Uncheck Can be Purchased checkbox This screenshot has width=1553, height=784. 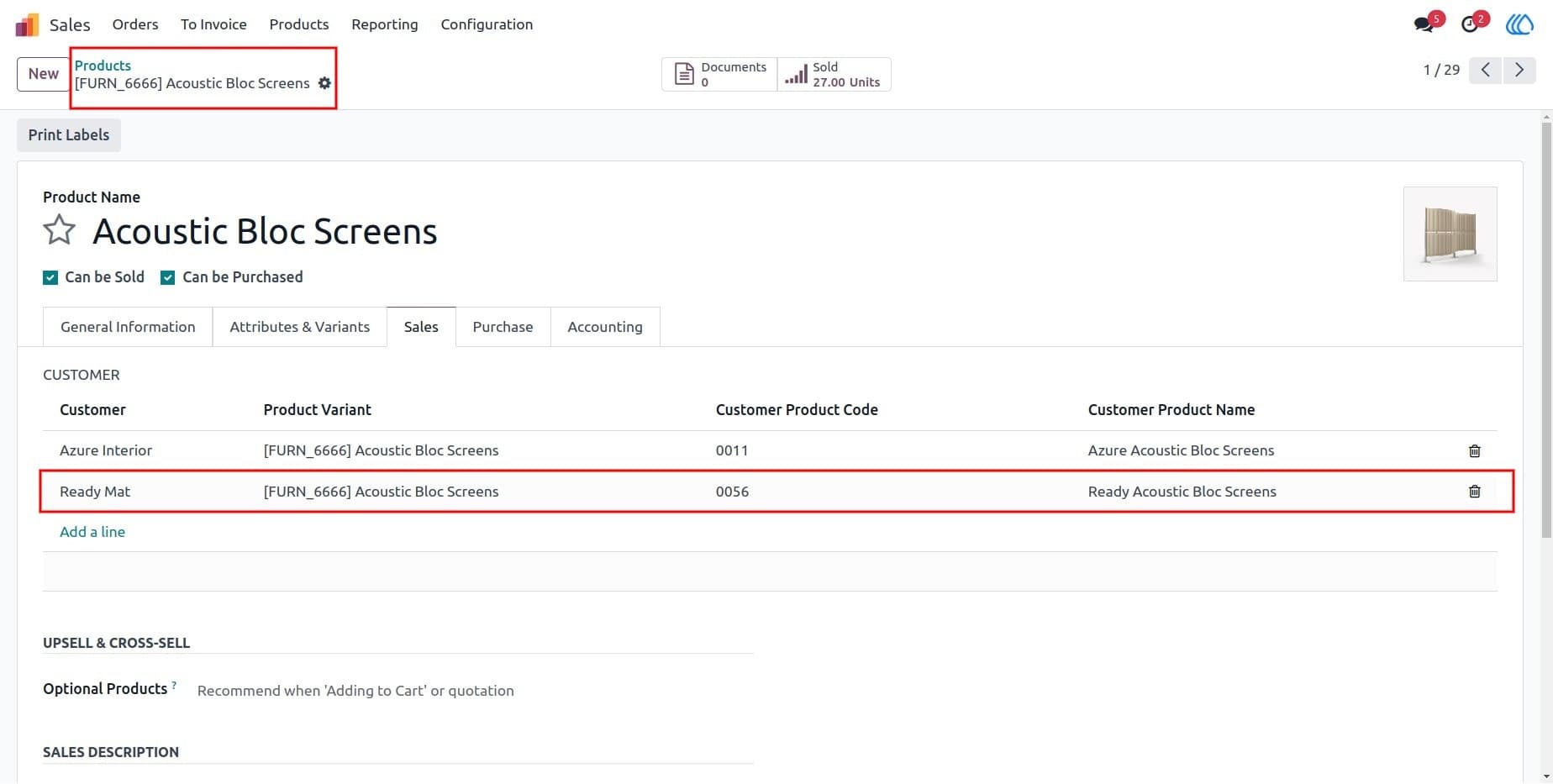pyautogui.click(x=168, y=277)
